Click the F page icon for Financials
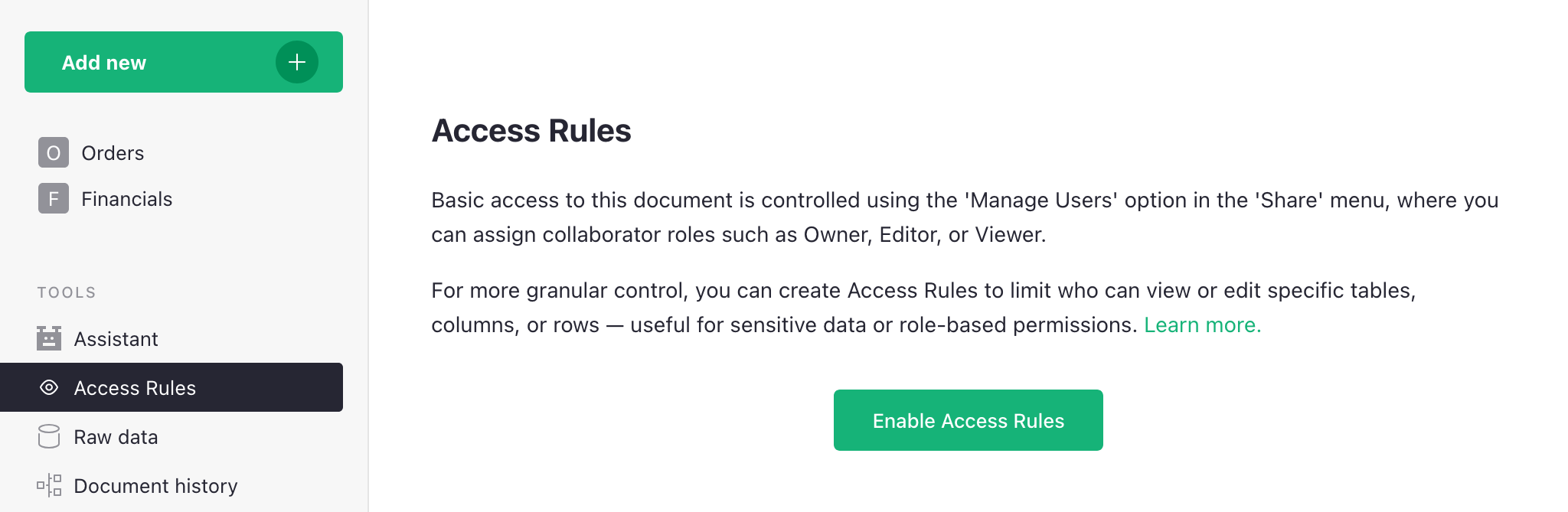Viewport: 1568px width, 512px height. click(53, 198)
